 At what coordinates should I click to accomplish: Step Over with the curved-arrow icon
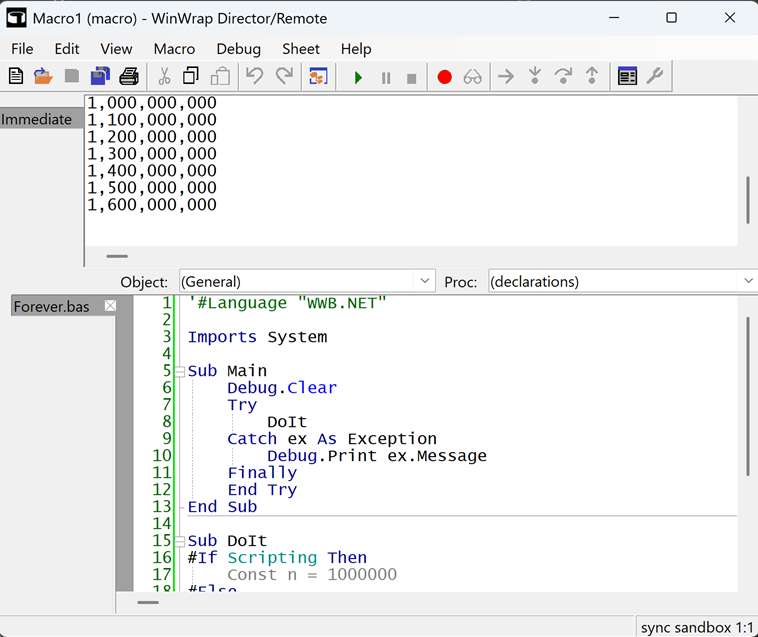563,76
